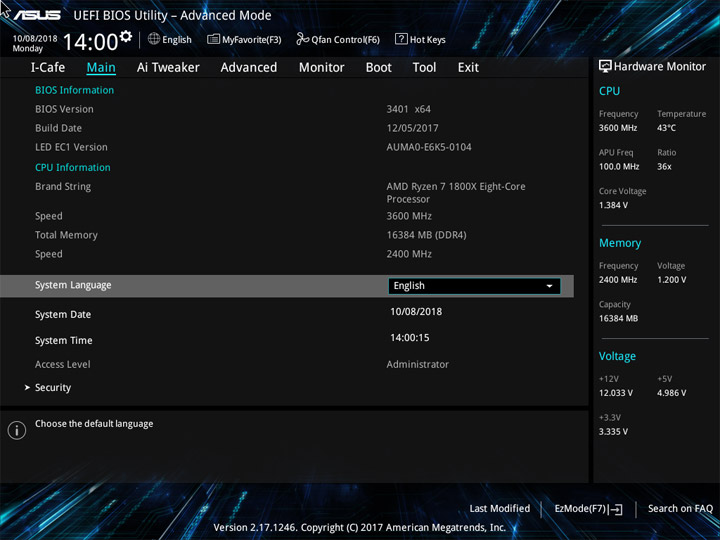Click the globe language icon

154,39
